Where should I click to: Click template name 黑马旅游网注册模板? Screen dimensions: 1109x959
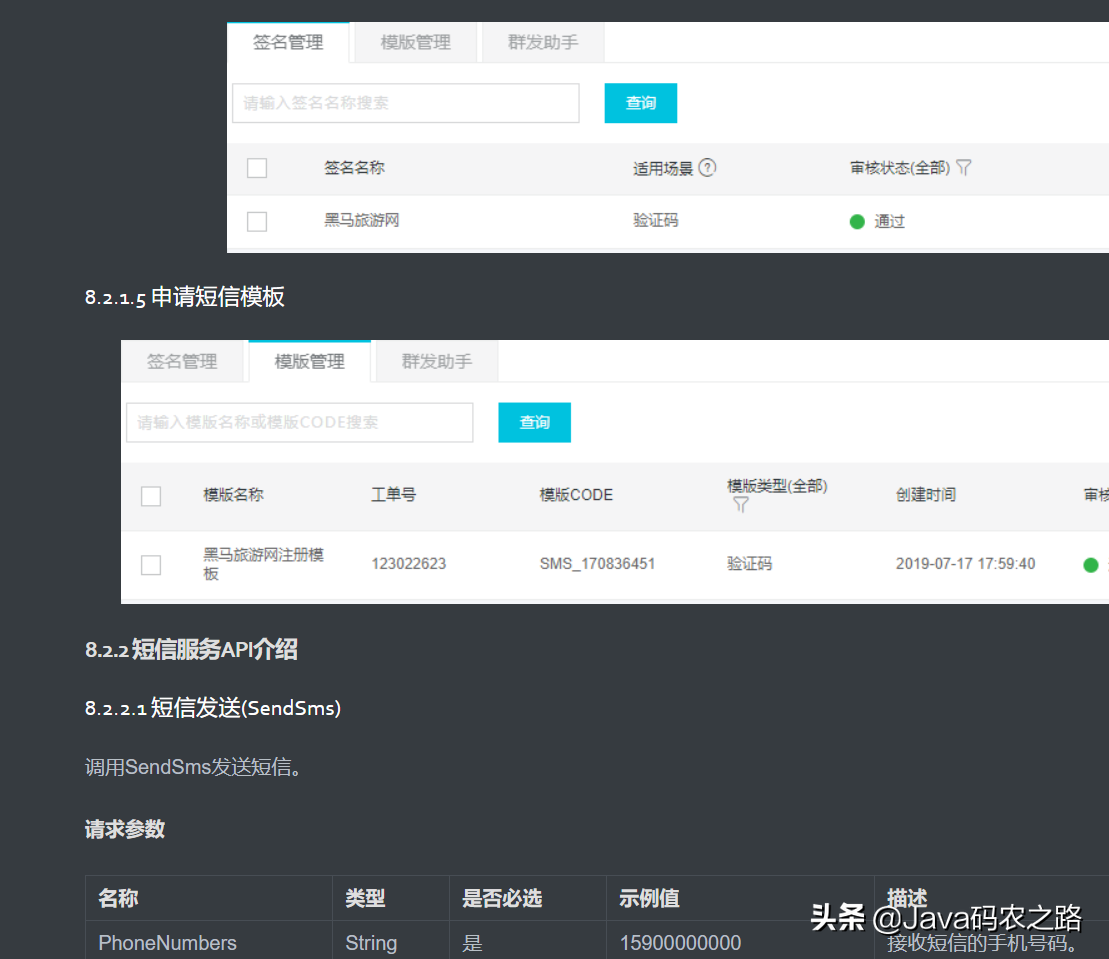point(263,564)
